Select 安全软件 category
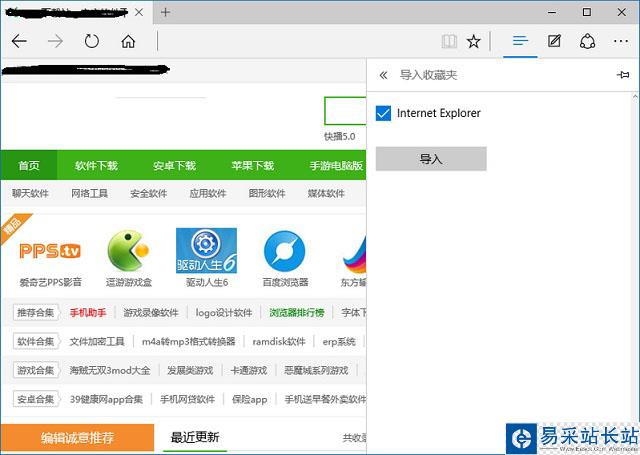Image resolution: width=640 pixels, height=455 pixels. click(x=149, y=193)
